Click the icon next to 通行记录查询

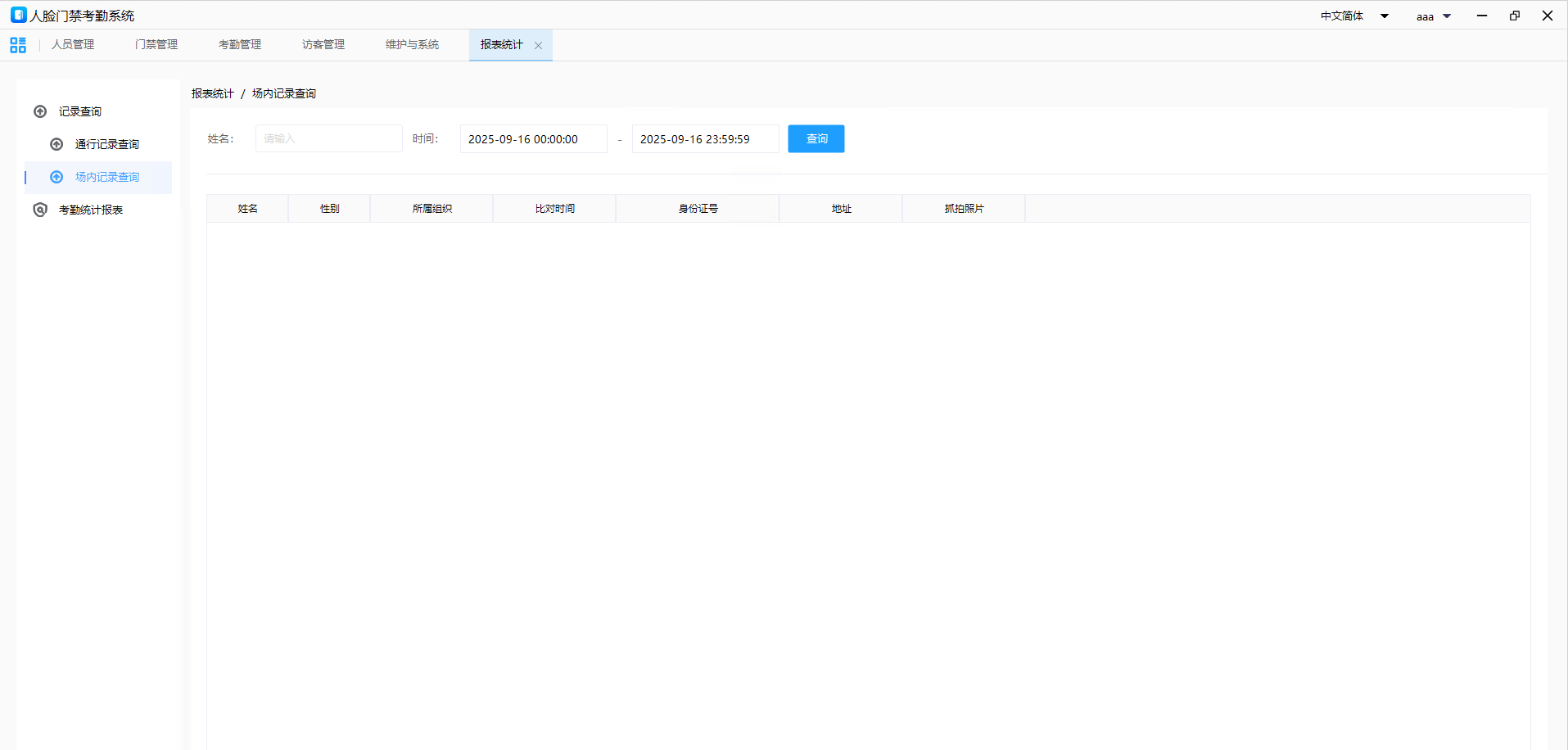56,144
